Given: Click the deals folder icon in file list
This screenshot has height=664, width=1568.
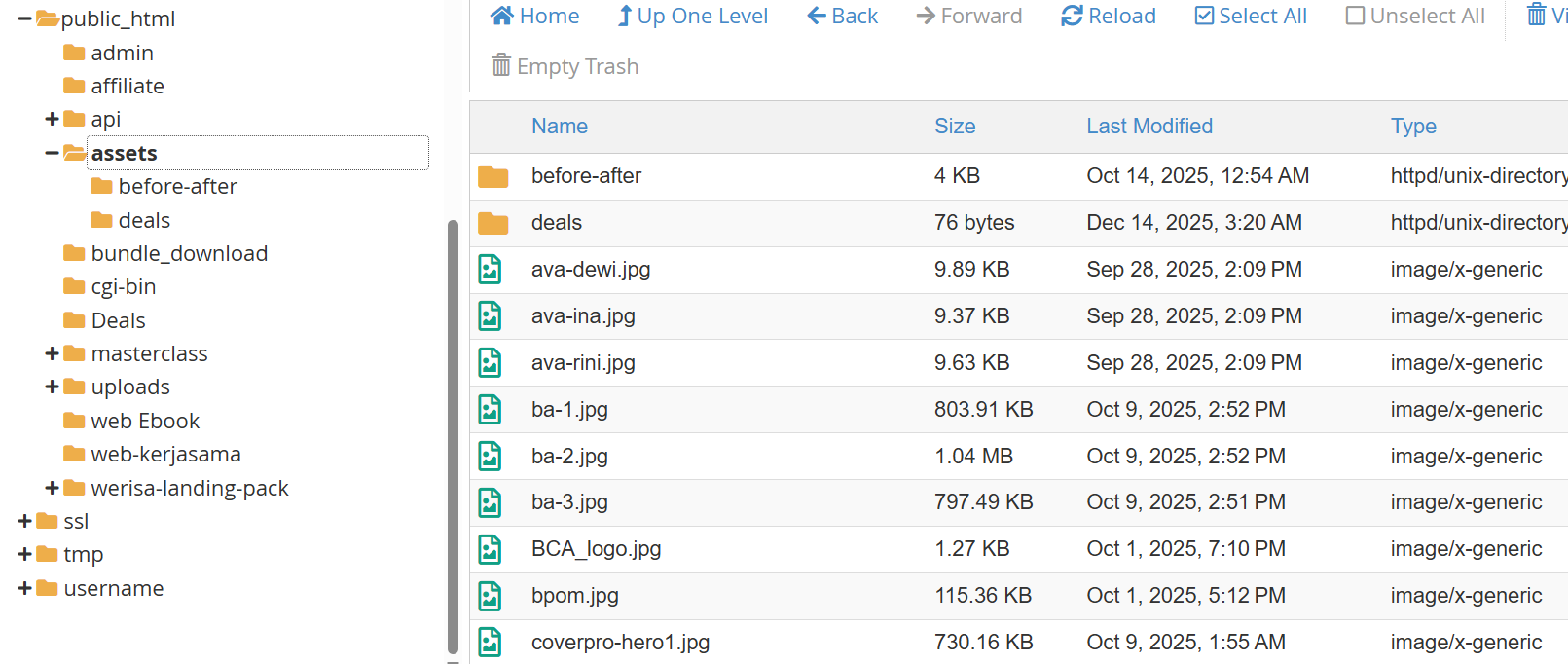Looking at the screenshot, I should [x=493, y=223].
